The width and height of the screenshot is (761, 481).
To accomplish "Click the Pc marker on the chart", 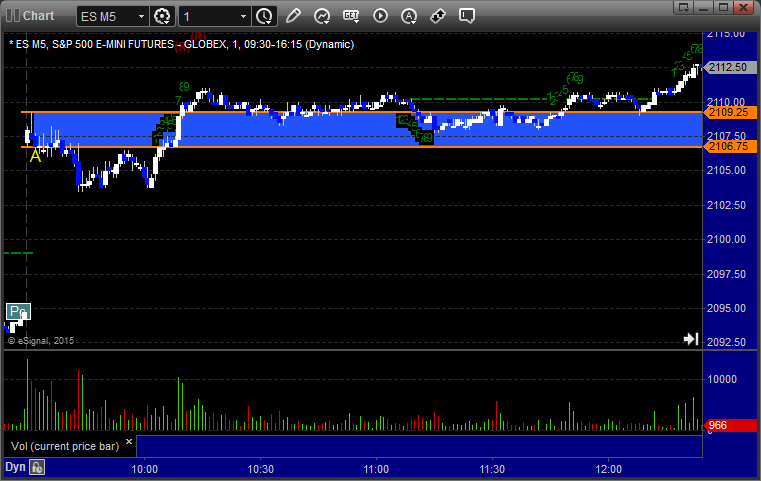I will tap(18, 311).
